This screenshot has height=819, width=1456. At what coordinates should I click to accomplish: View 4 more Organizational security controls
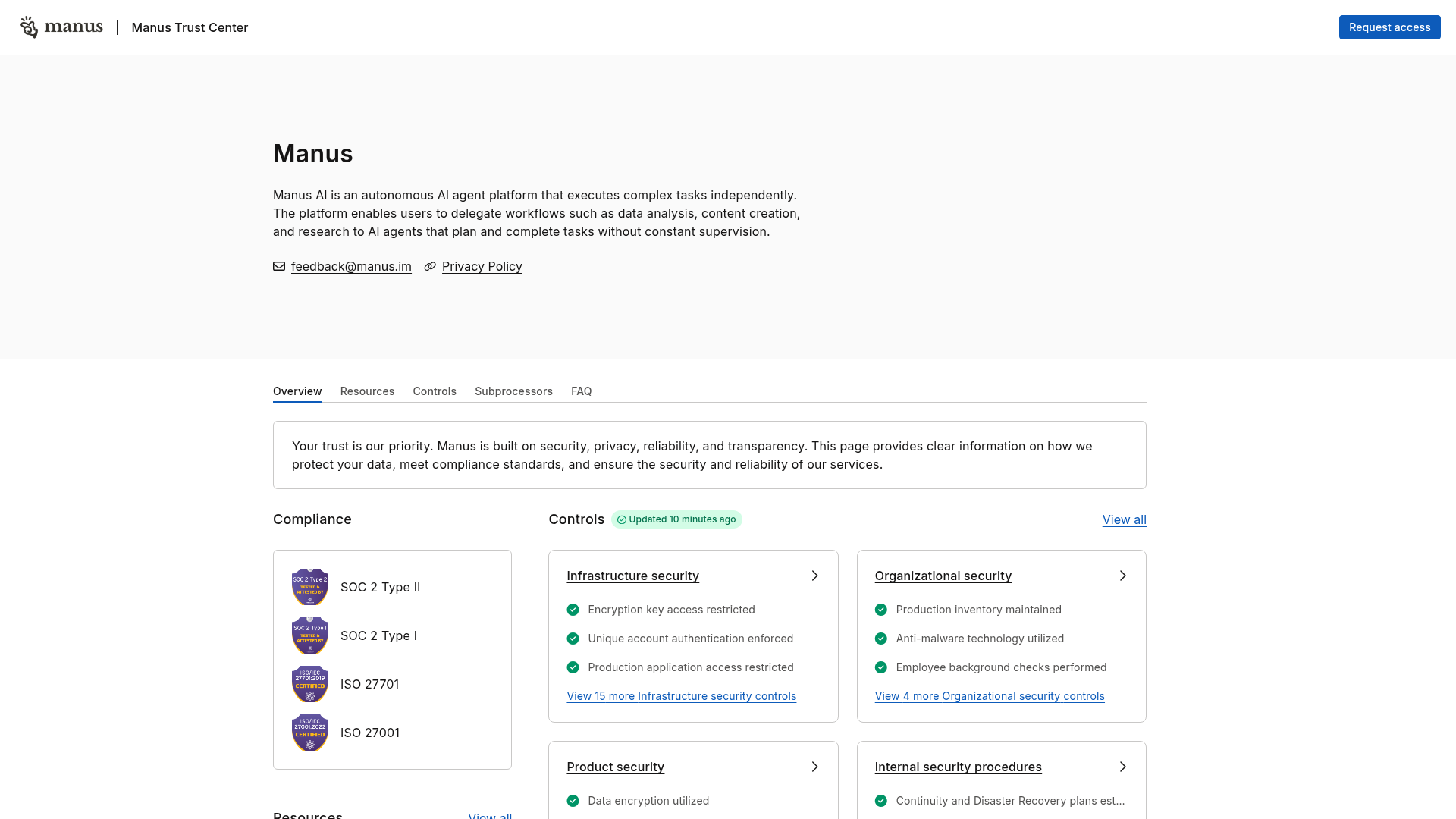click(x=990, y=696)
